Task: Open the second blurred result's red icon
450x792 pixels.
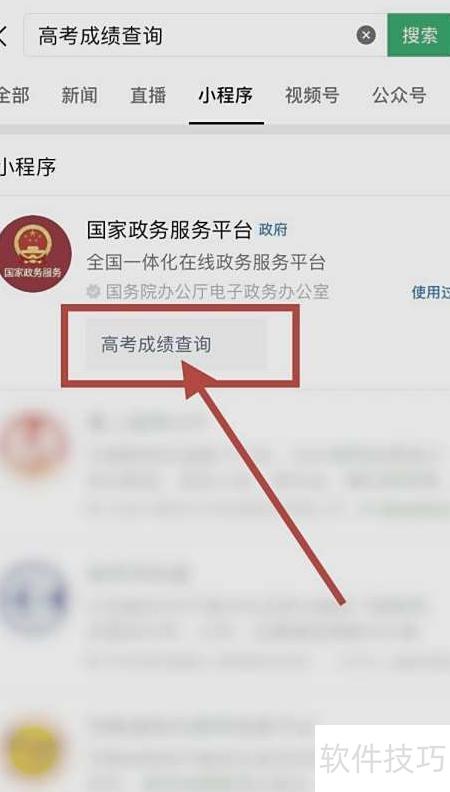Action: [x=34, y=444]
